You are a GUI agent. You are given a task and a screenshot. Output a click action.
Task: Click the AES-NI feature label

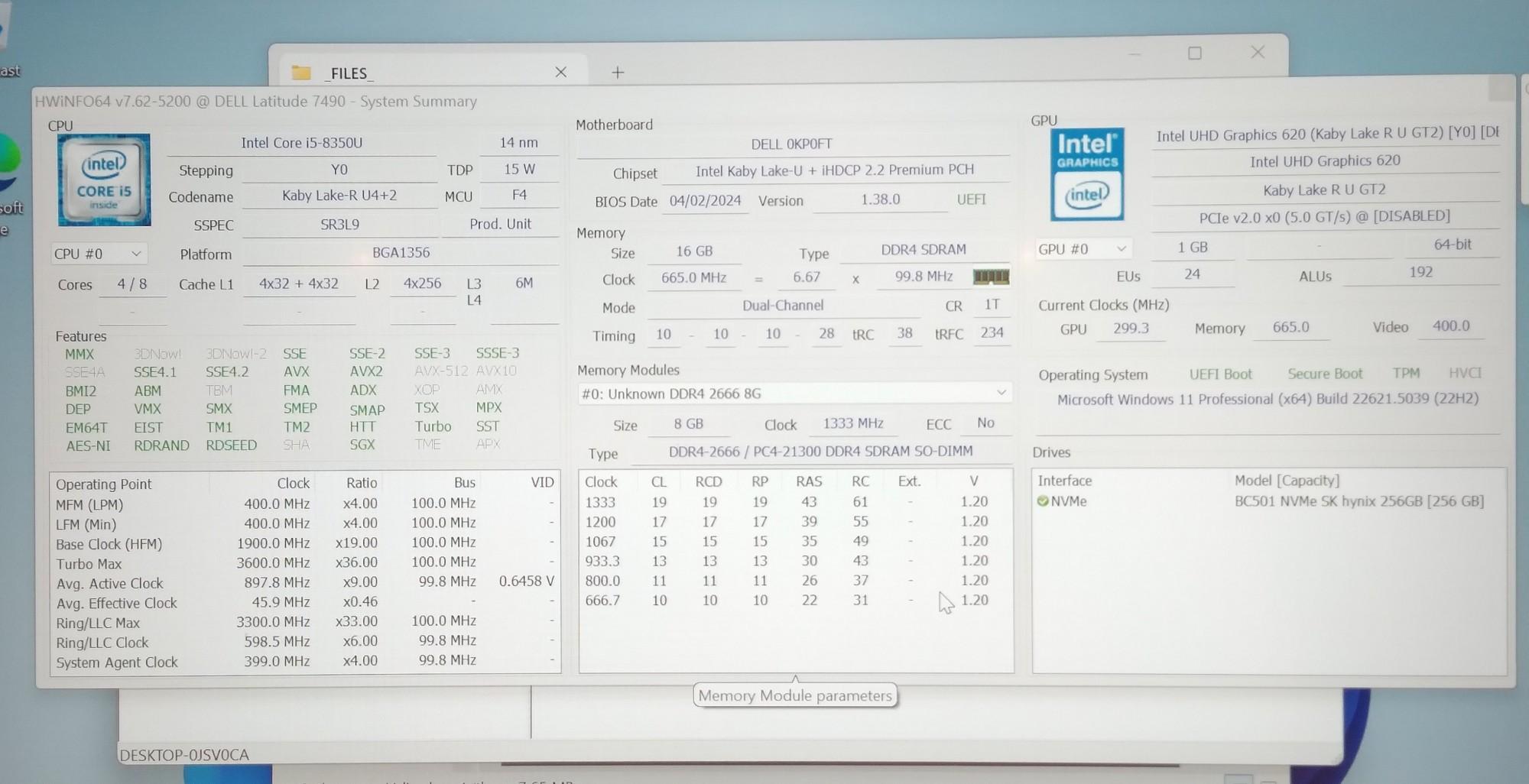point(88,445)
